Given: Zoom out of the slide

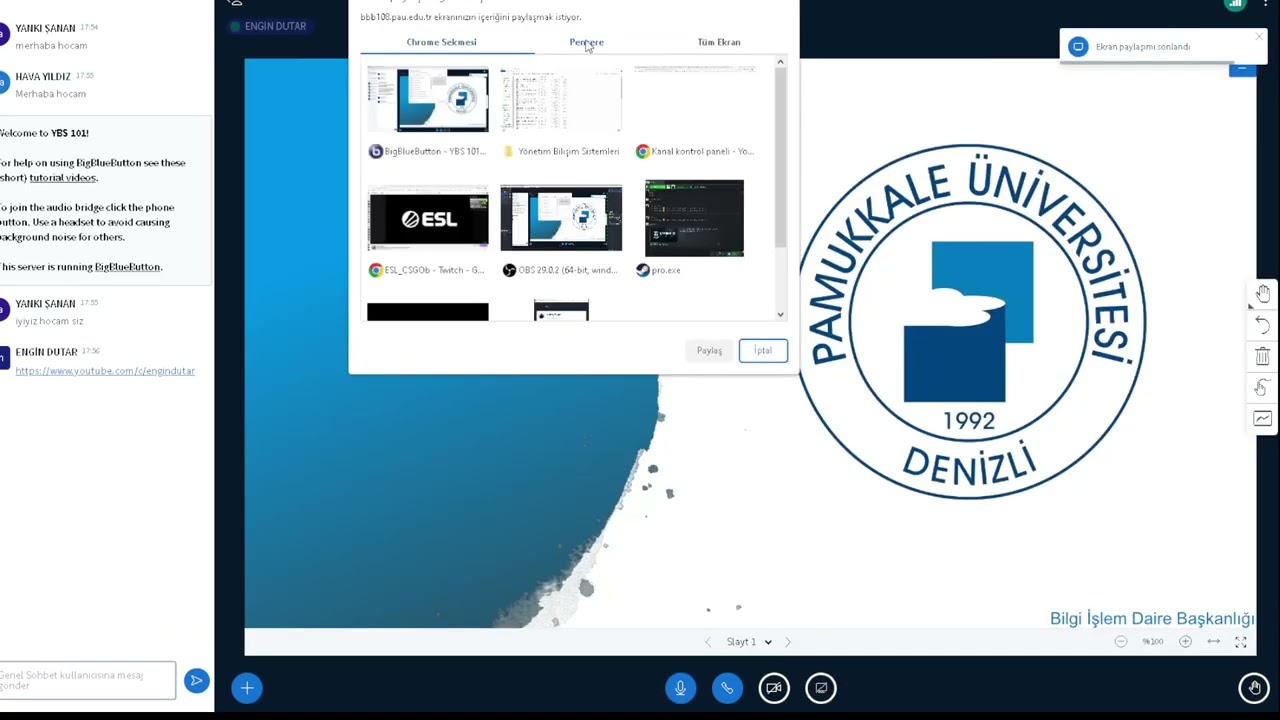Looking at the screenshot, I should click(x=1121, y=642).
